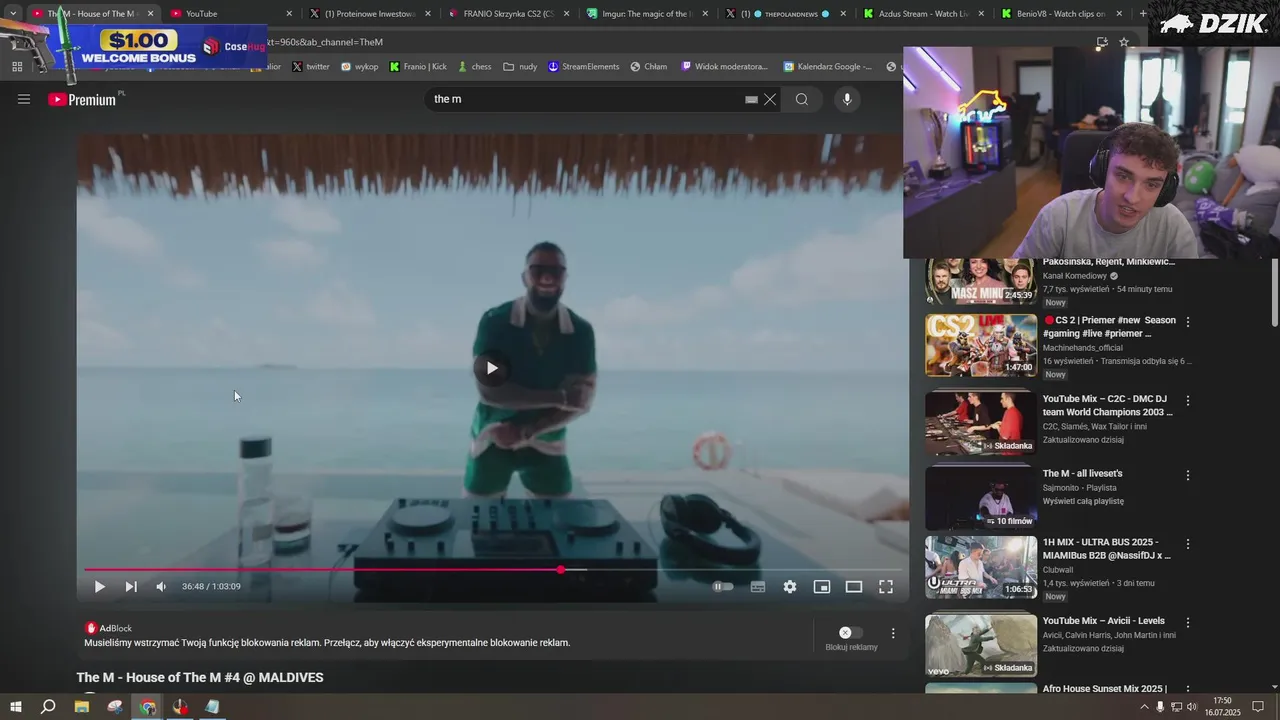Toggle the AdBlock 'Blokuj reklamy' switch
The width and height of the screenshot is (1280, 720).
point(851,632)
